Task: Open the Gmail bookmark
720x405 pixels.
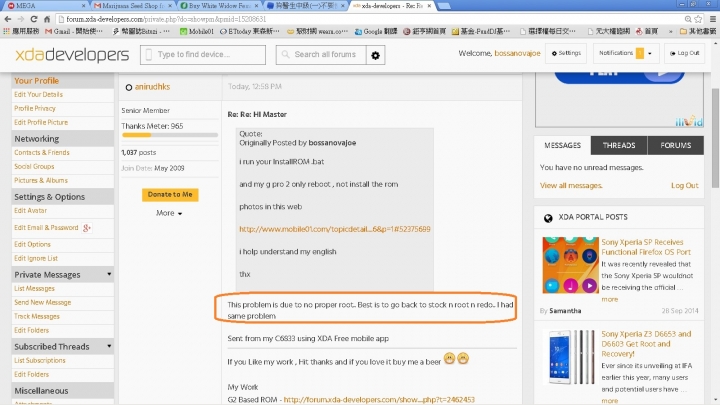Action: 73,31
